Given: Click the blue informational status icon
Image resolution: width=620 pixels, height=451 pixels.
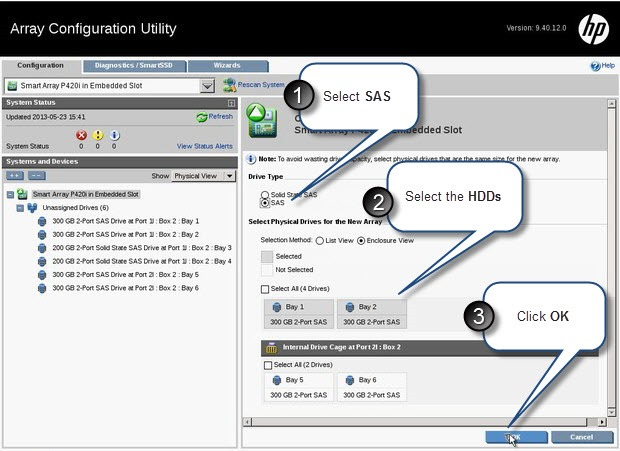Looking at the screenshot, I should tap(114, 135).
